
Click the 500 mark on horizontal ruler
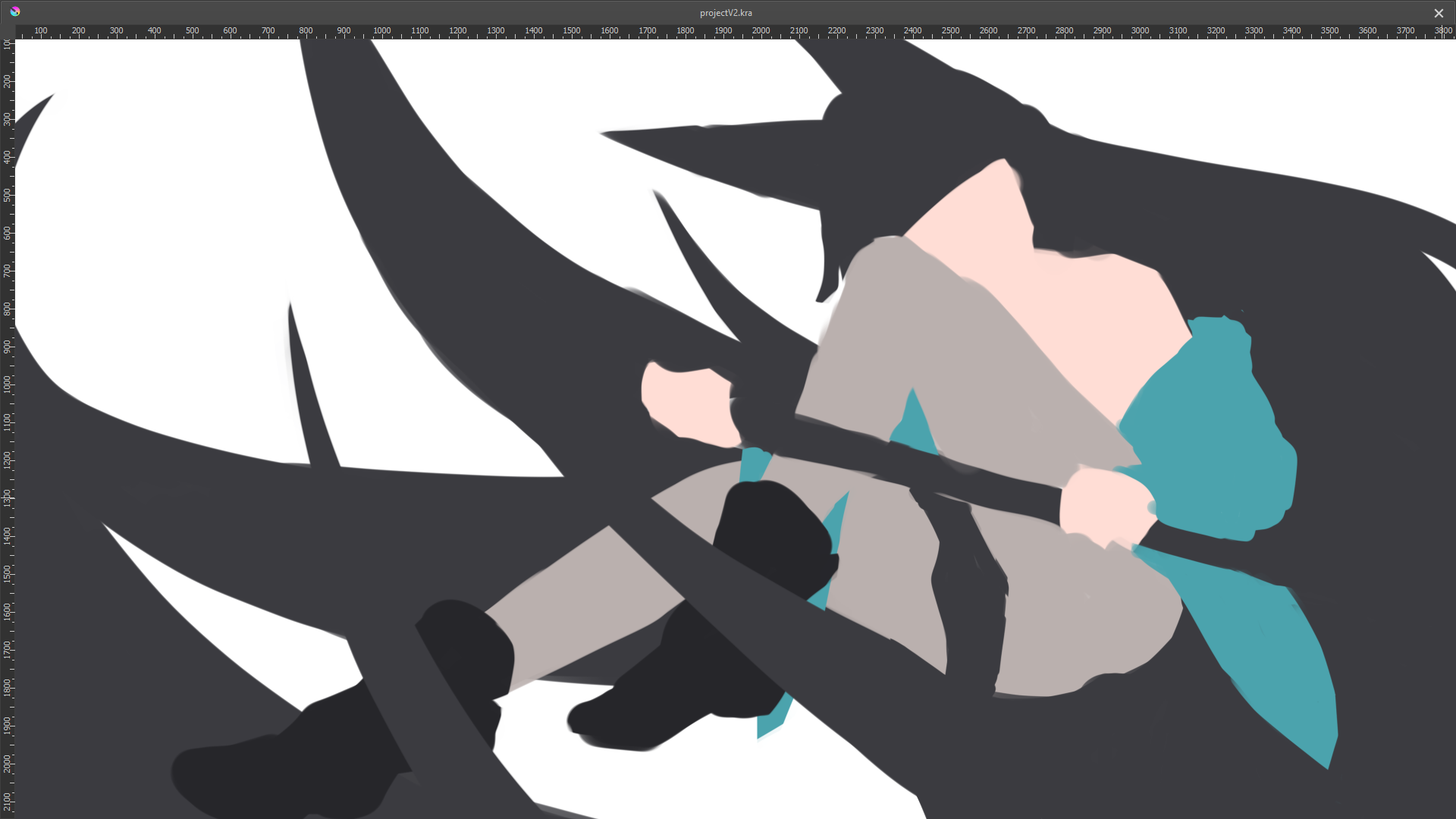tap(192, 31)
